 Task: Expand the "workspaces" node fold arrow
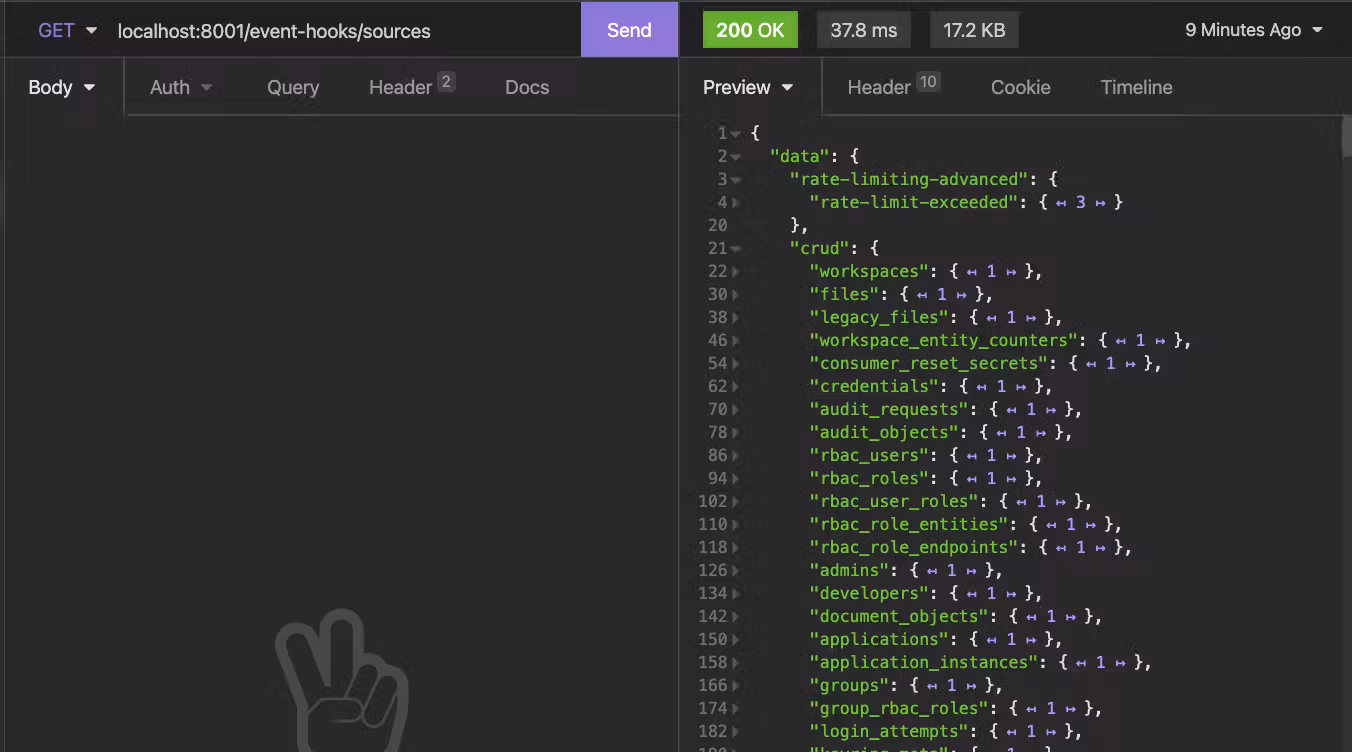click(x=736, y=272)
